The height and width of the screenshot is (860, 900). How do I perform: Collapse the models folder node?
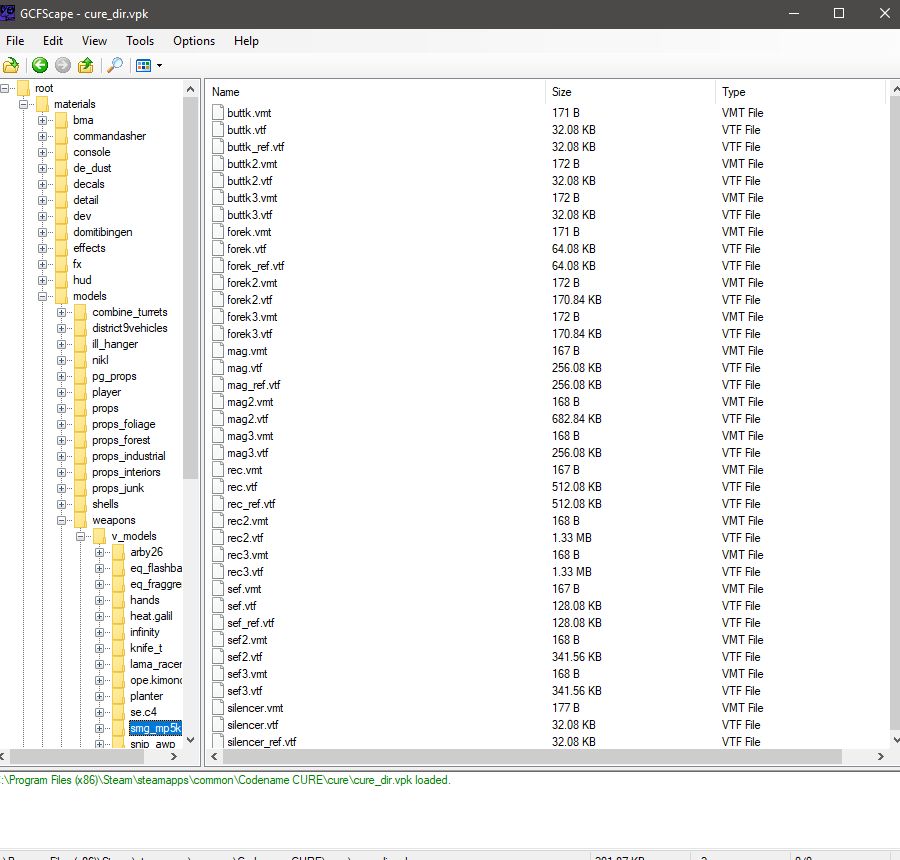point(42,296)
